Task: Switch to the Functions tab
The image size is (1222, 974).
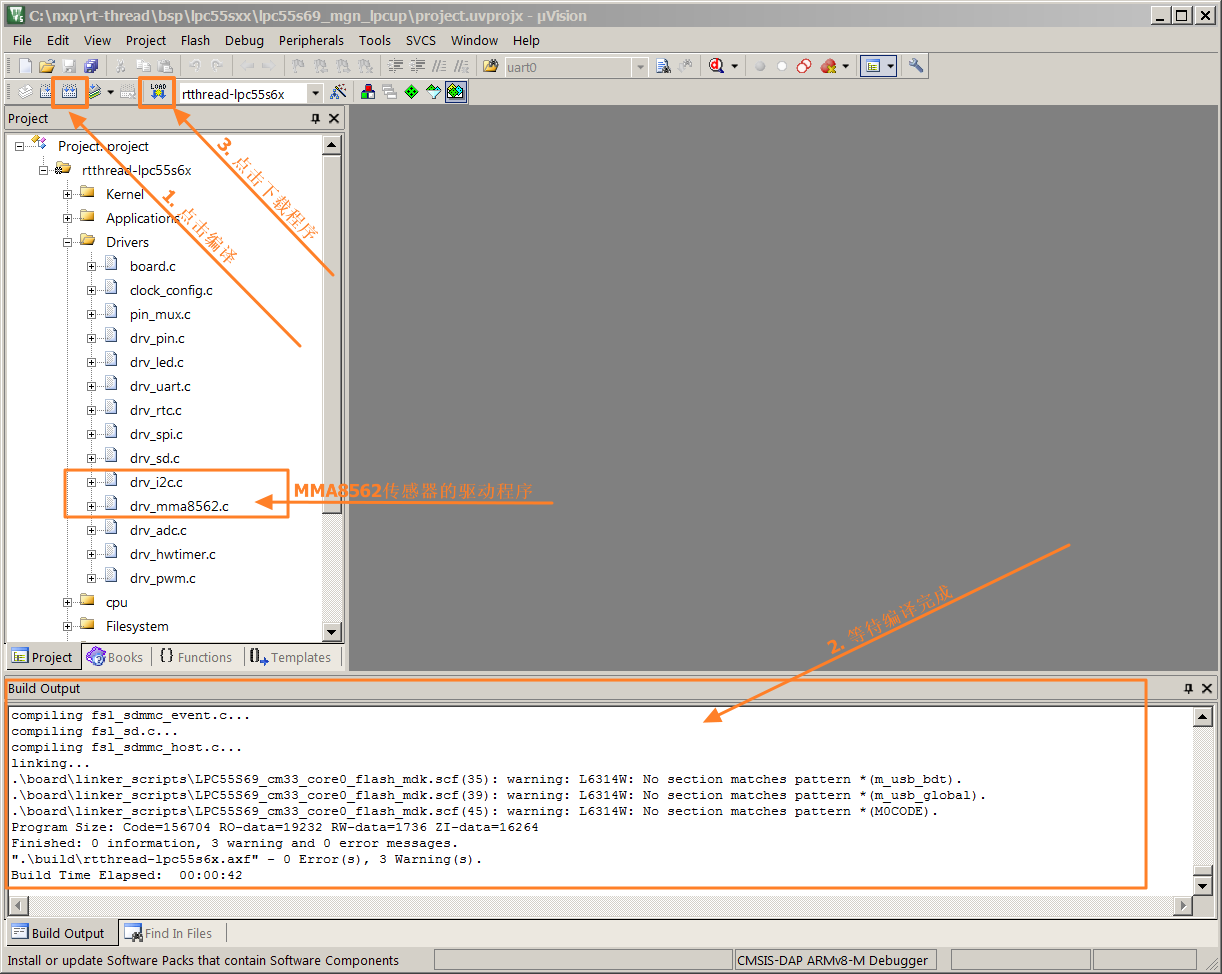Action: 195,657
